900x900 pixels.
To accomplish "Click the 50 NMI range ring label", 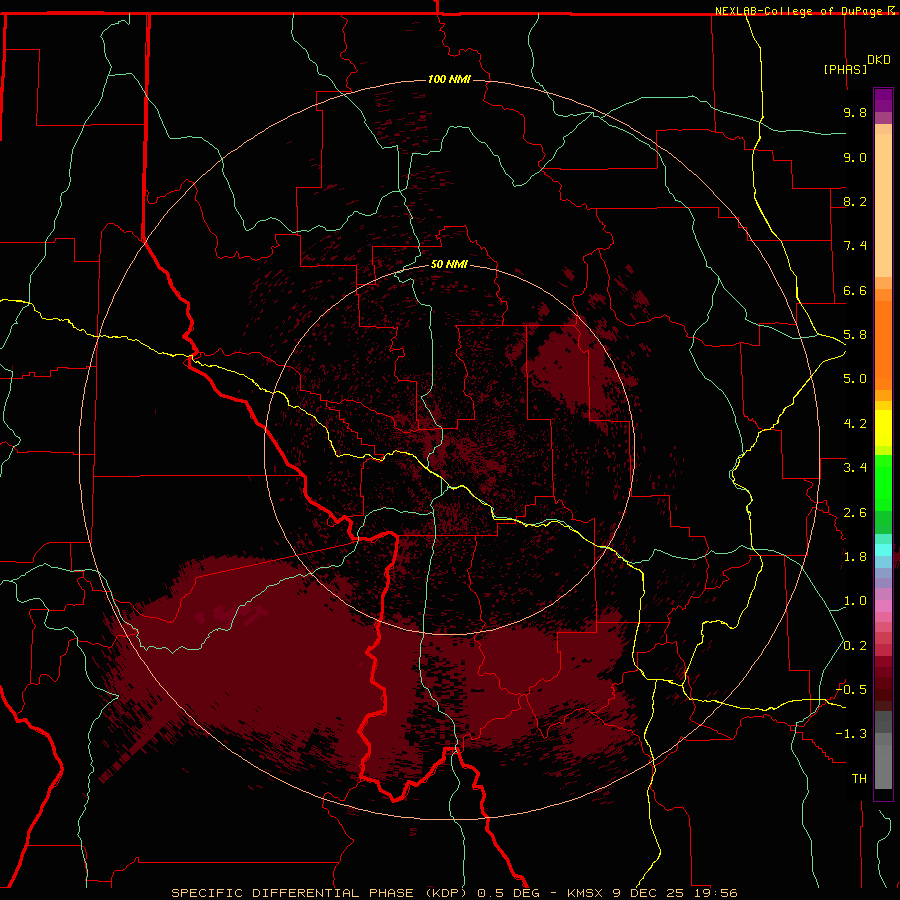I will pyautogui.click(x=449, y=264).
